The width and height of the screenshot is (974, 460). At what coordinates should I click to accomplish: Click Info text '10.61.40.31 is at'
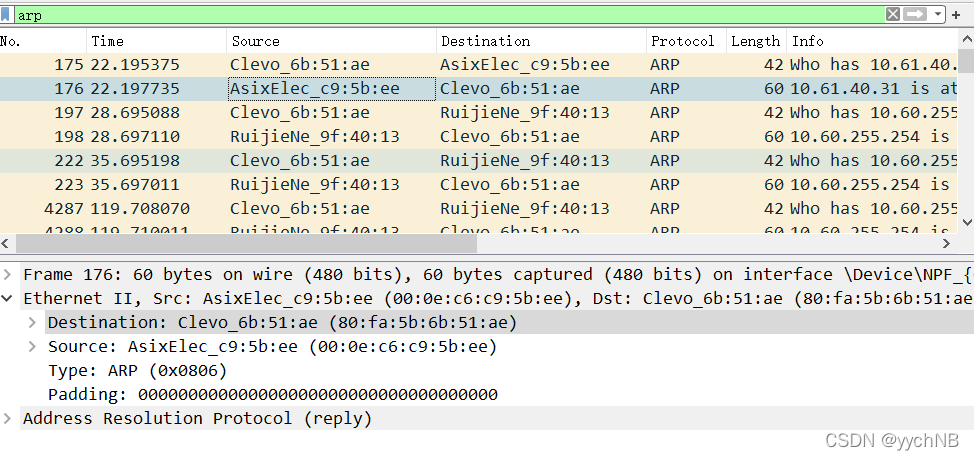pos(873,89)
